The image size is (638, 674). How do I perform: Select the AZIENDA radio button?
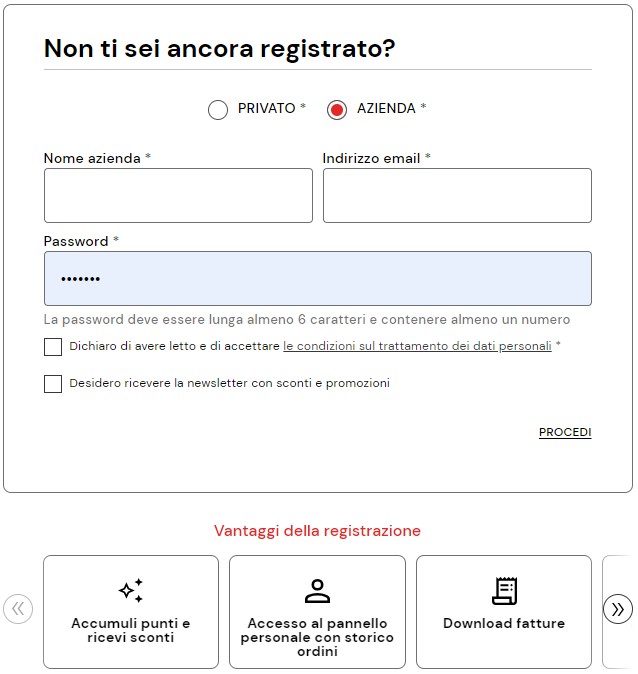(x=337, y=110)
